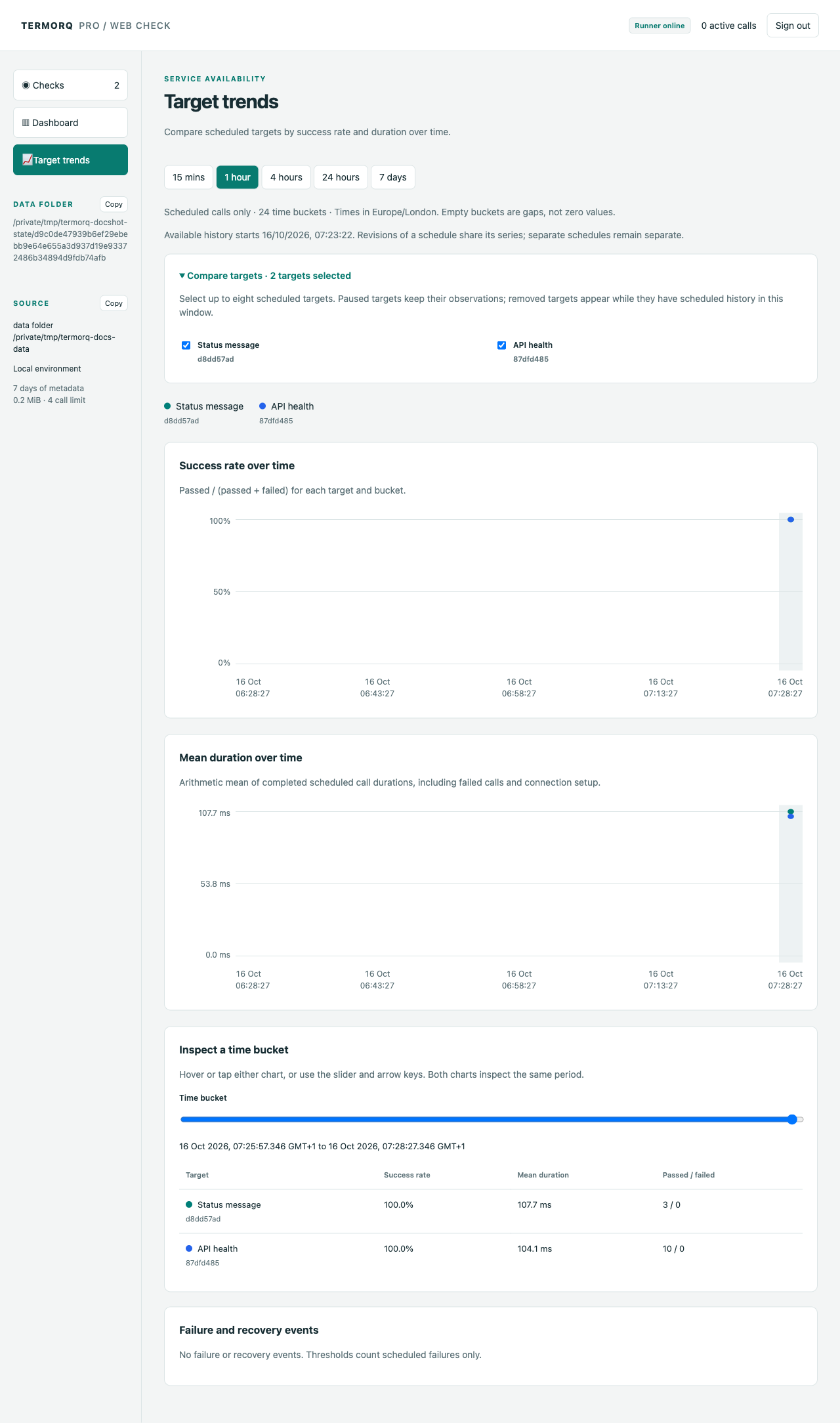Click the API health point on success chart
840x1423 pixels.
pyautogui.click(x=791, y=520)
